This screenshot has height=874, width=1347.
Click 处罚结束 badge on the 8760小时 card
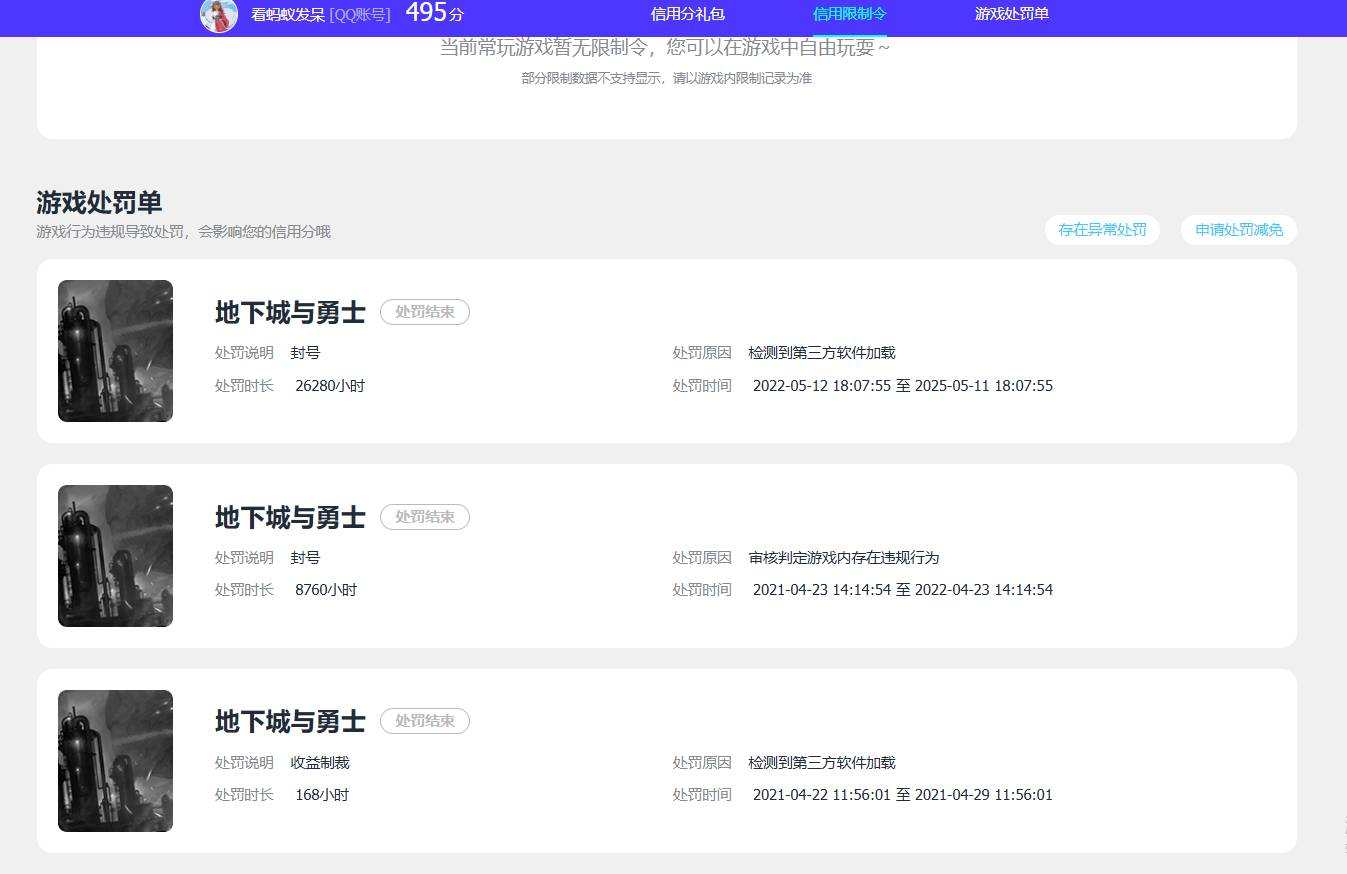coord(425,517)
